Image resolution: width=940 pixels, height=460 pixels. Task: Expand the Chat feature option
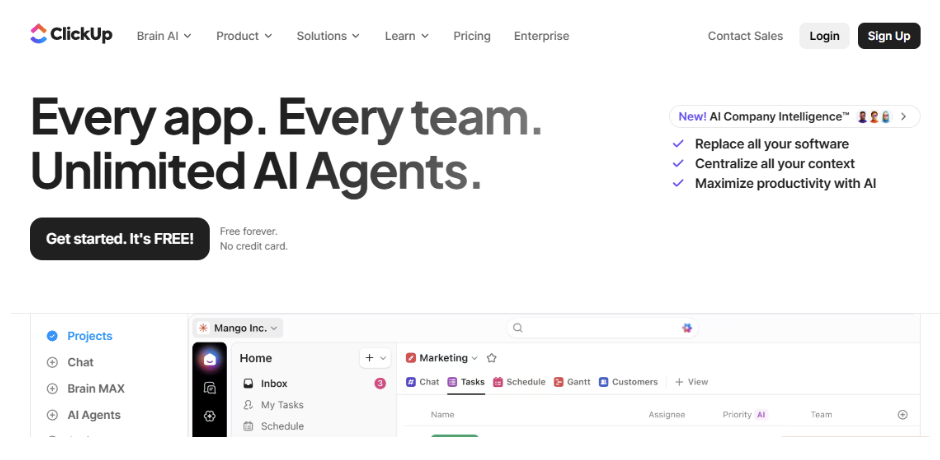click(x=52, y=362)
